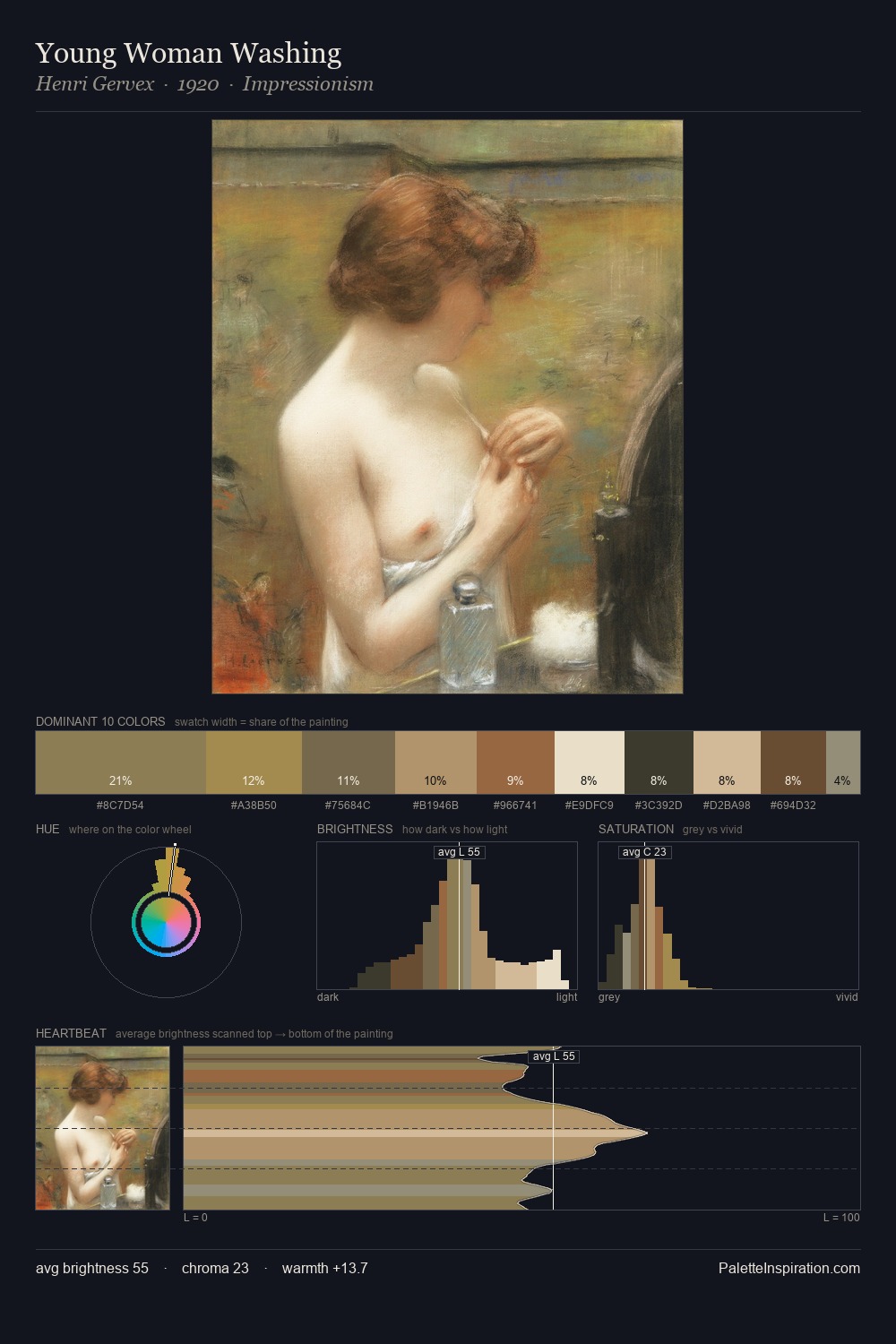Click the hex code text #8C7D54
The width and height of the screenshot is (896, 1344).
click(120, 806)
